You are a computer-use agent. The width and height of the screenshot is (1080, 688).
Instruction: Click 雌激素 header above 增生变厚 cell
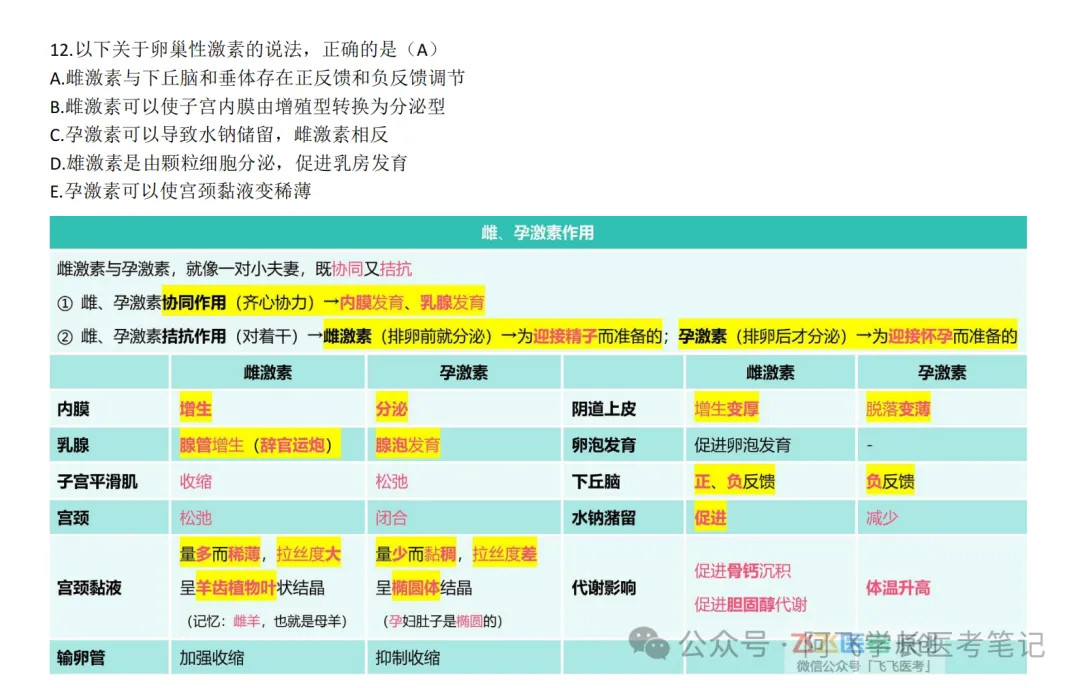tap(770, 373)
